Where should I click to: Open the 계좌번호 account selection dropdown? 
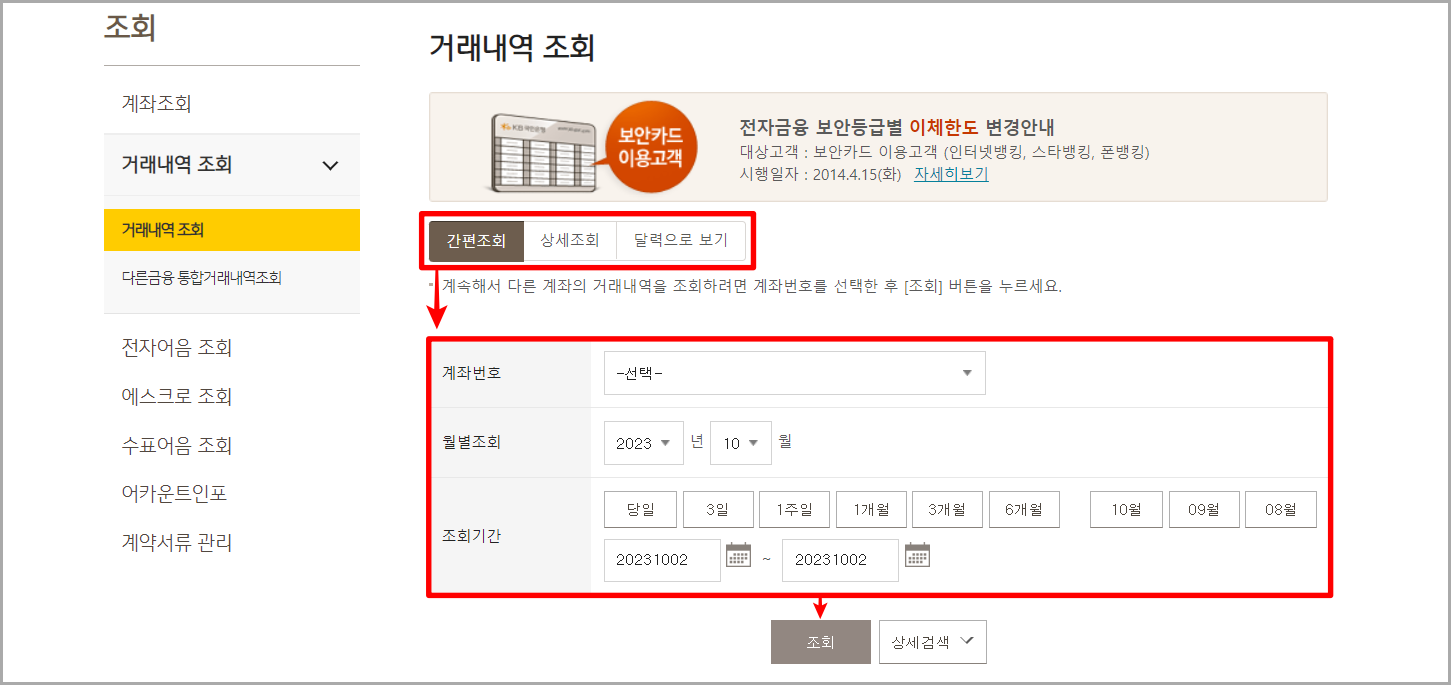click(794, 372)
